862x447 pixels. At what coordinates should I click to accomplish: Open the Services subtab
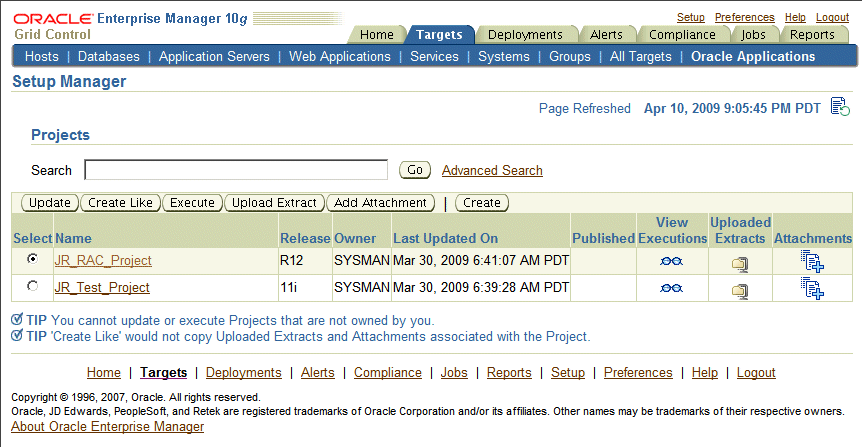(x=434, y=57)
